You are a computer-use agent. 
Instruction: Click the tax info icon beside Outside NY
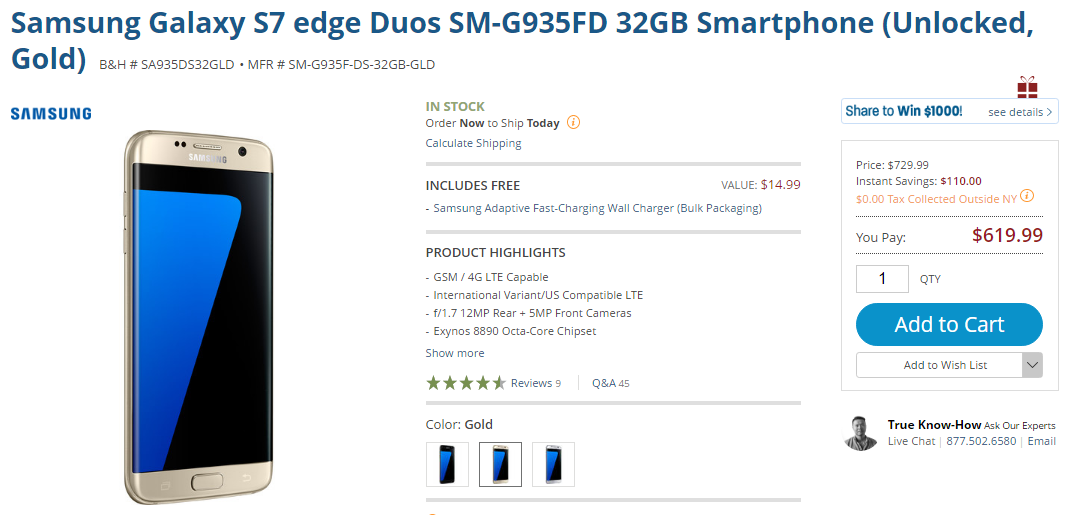pos(1027,197)
